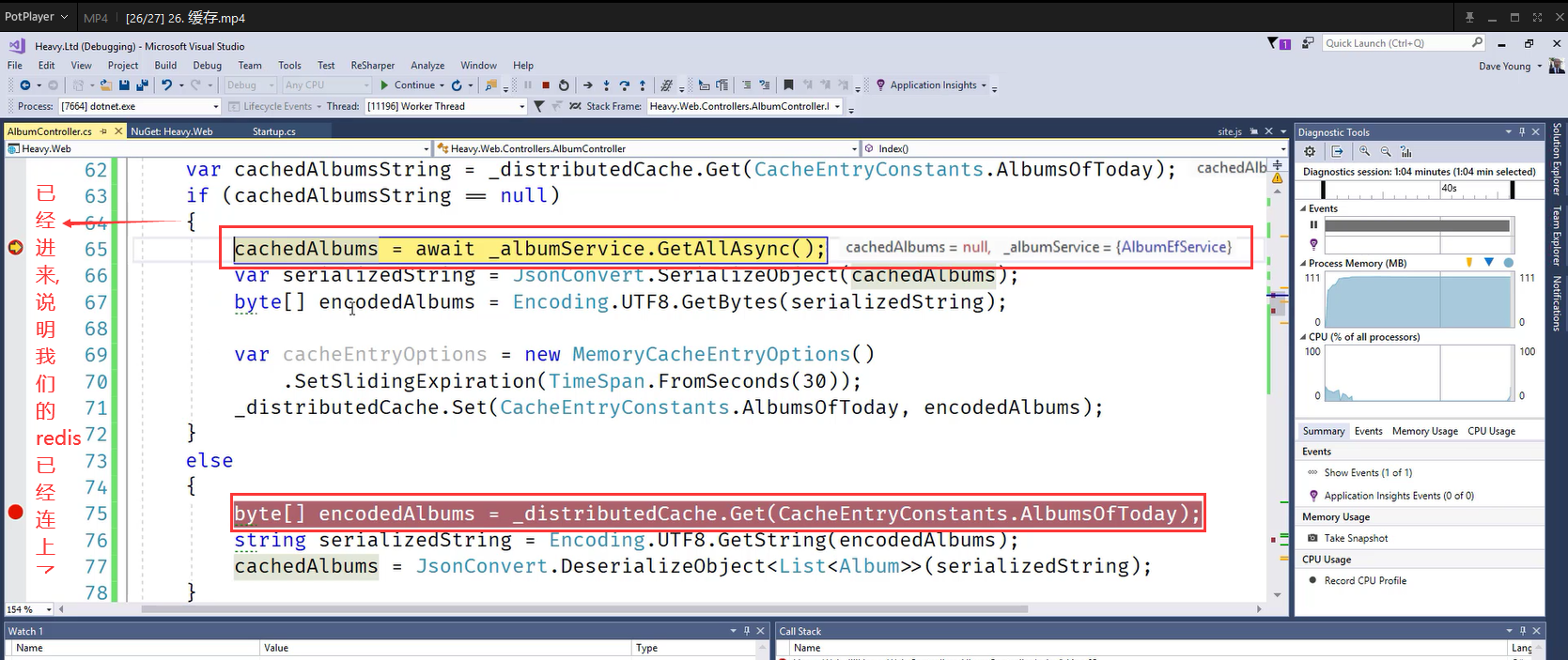Viewport: 1568px width, 660px height.
Task: Click the Quick Launch search magnifier icon
Action: (1477, 42)
